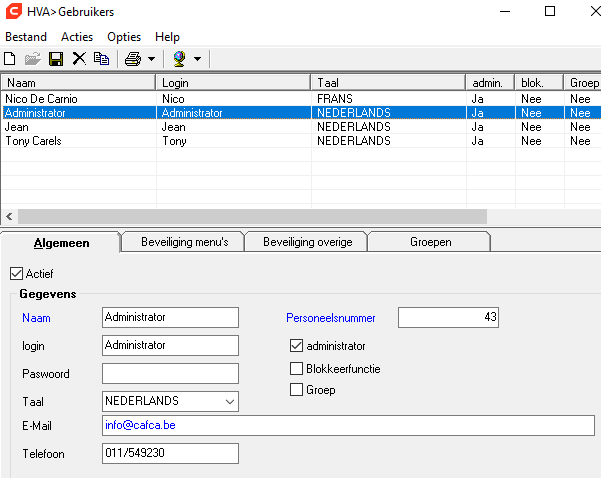601x478 pixels.
Task: Open the Opties menu
Action: coord(124,37)
